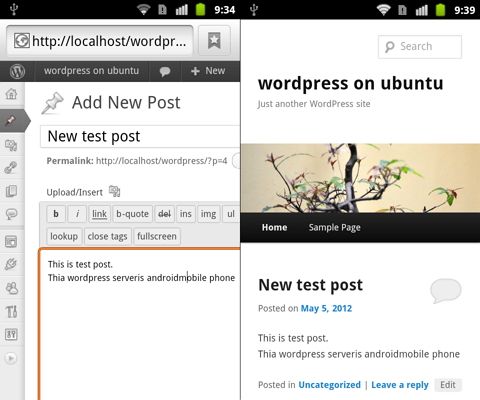This screenshot has height=400, width=480.
Task: Open the Appearance sidebar icon
Action: pos(11,242)
